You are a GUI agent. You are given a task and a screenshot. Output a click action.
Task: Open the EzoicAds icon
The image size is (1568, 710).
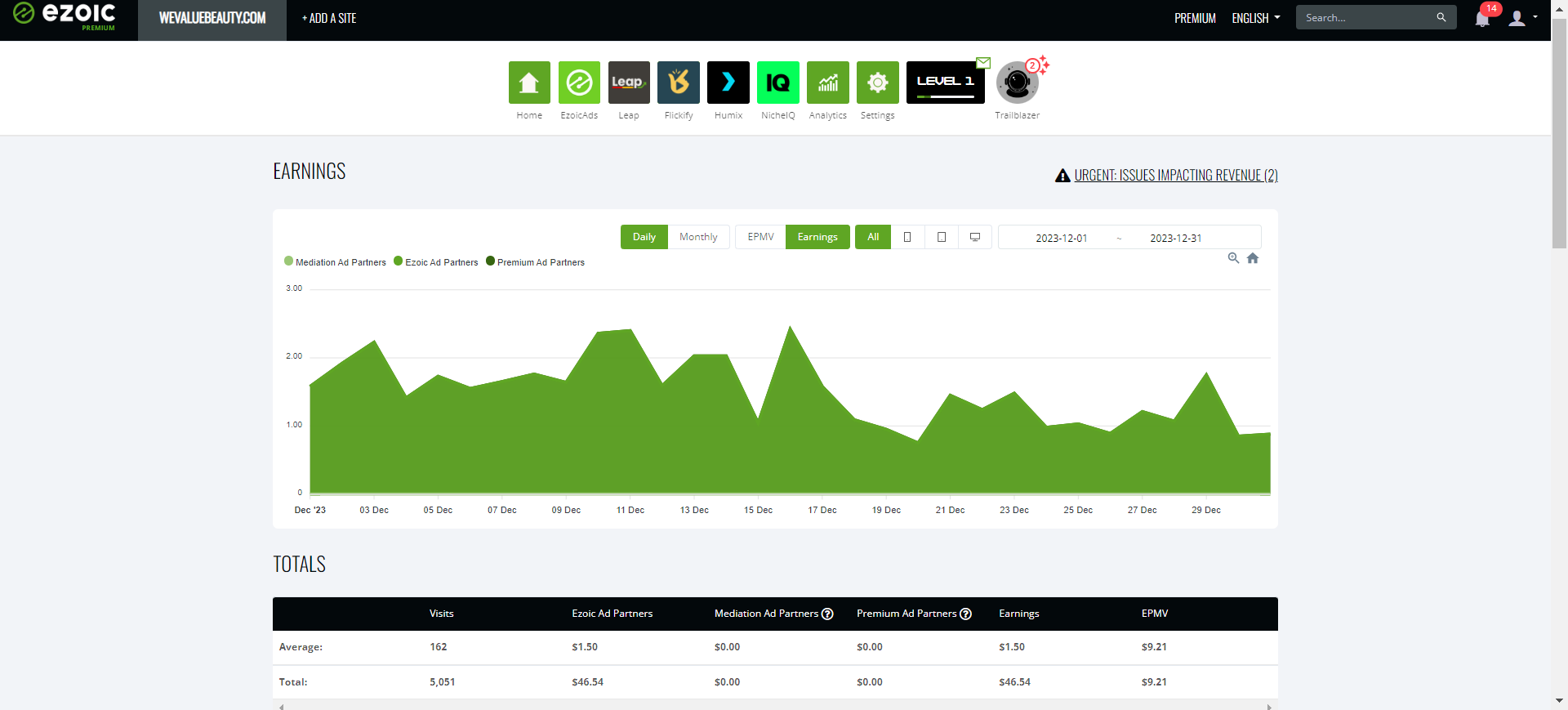(579, 83)
